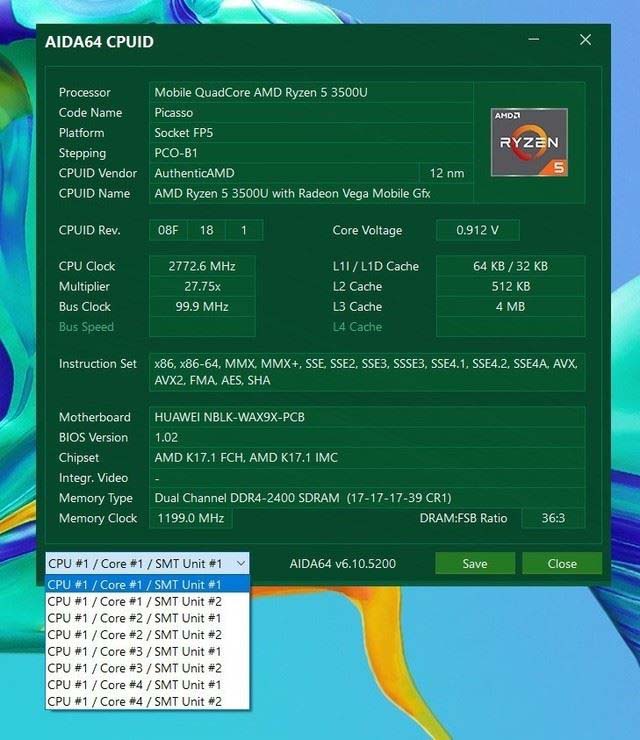Select CPU #1 / Core #4 / SMT Unit #2
The height and width of the screenshot is (740, 640).
[147, 701]
